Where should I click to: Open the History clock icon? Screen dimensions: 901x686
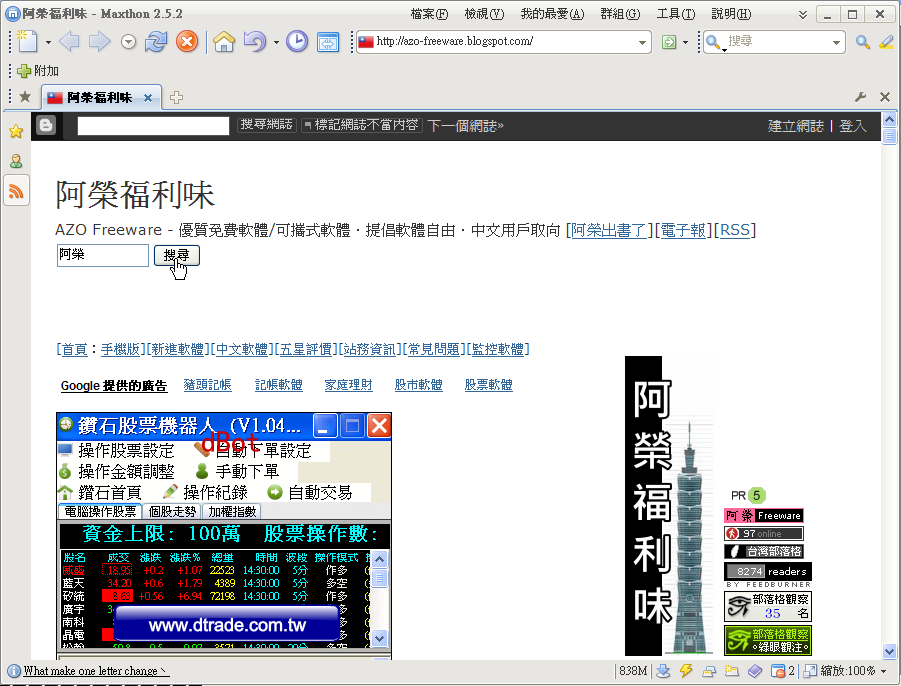click(298, 41)
